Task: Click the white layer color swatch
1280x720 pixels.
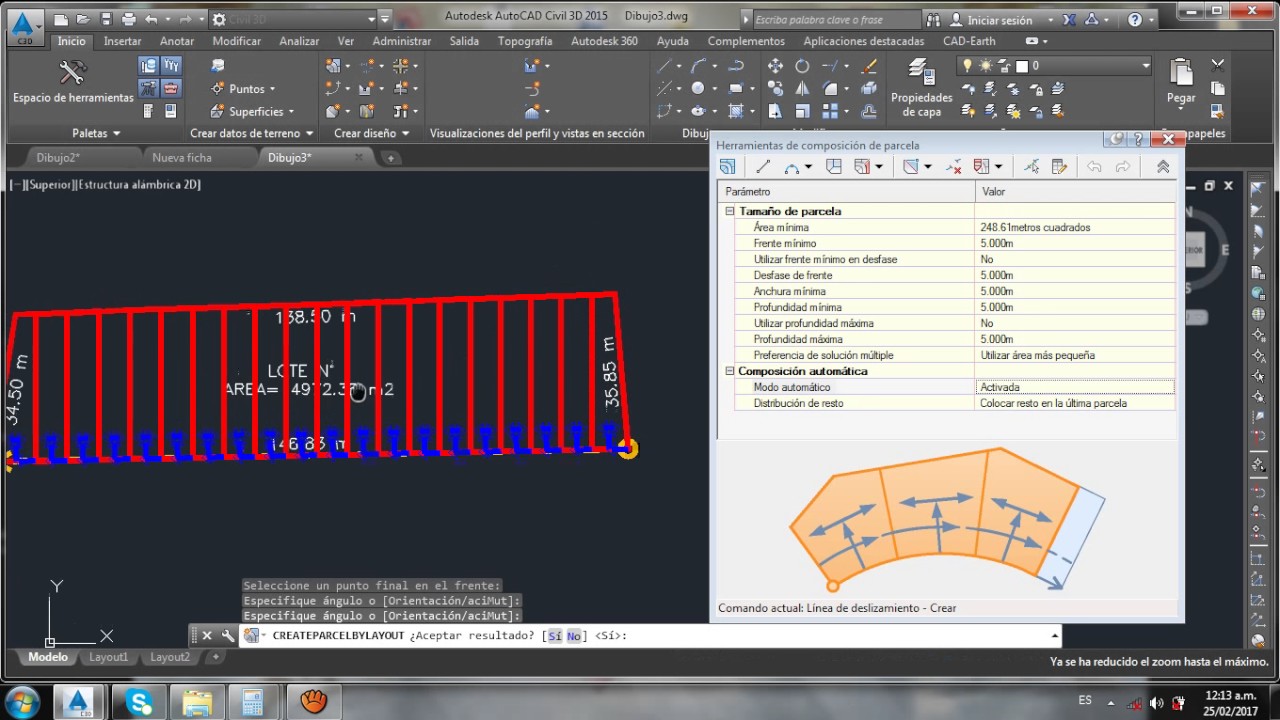Action: (x=1022, y=66)
